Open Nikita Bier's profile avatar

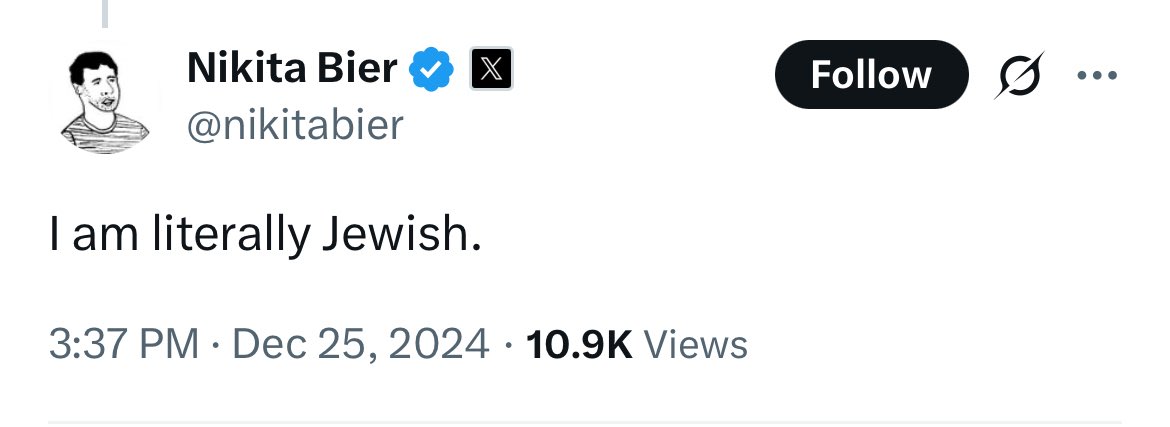tap(103, 100)
